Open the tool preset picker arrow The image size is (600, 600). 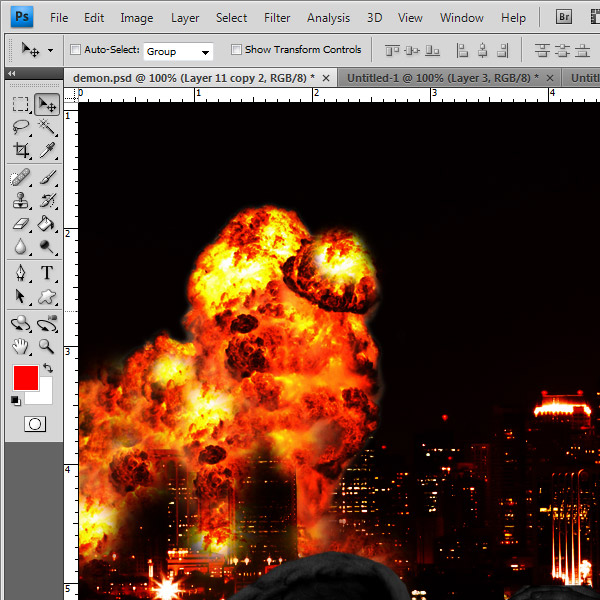(50, 50)
